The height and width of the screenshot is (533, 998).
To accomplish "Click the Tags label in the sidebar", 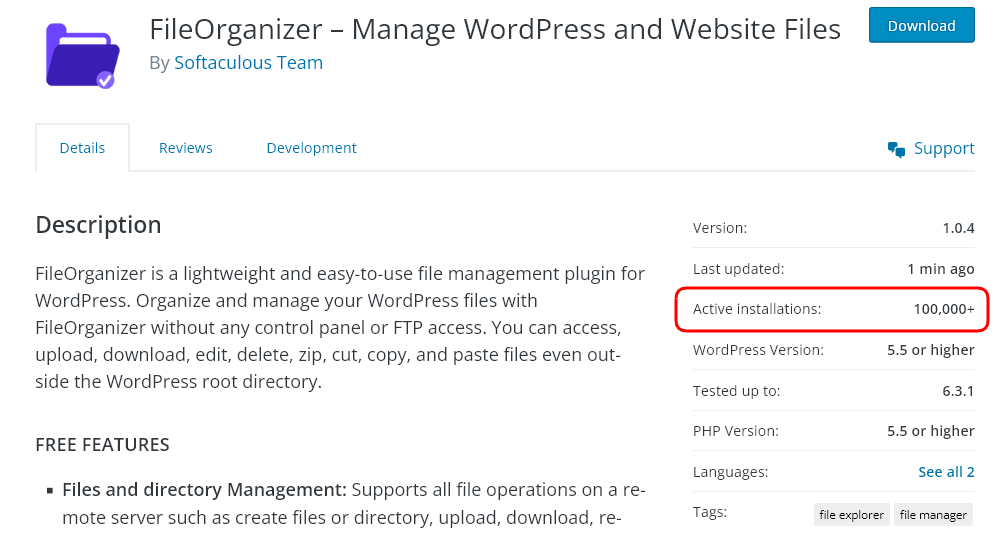I will (x=710, y=512).
